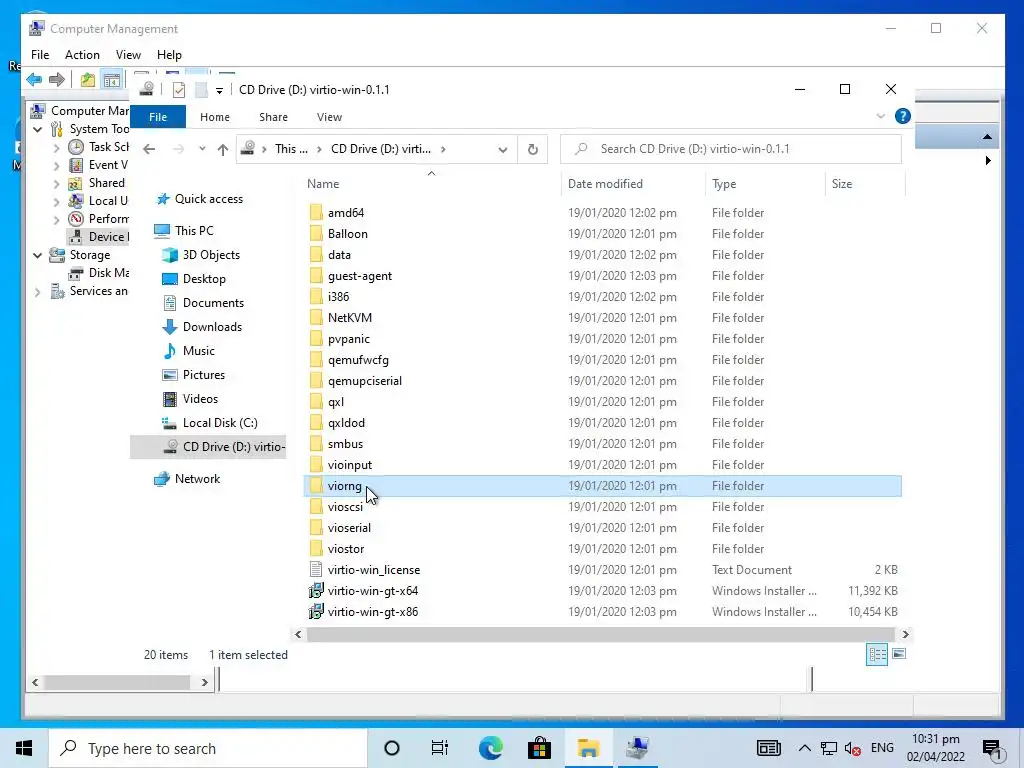1024x768 pixels.
Task: Open Local Disk (C:) in navigation pane
Action: pos(220,423)
